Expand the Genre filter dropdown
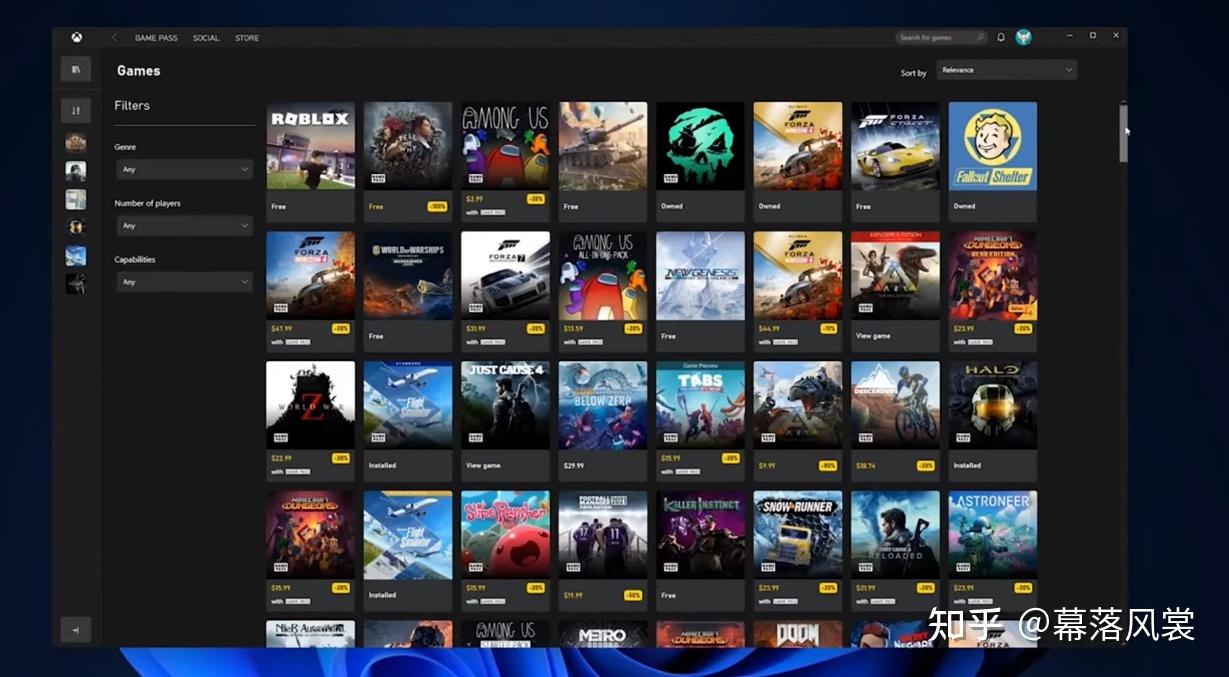 pyautogui.click(x=184, y=170)
